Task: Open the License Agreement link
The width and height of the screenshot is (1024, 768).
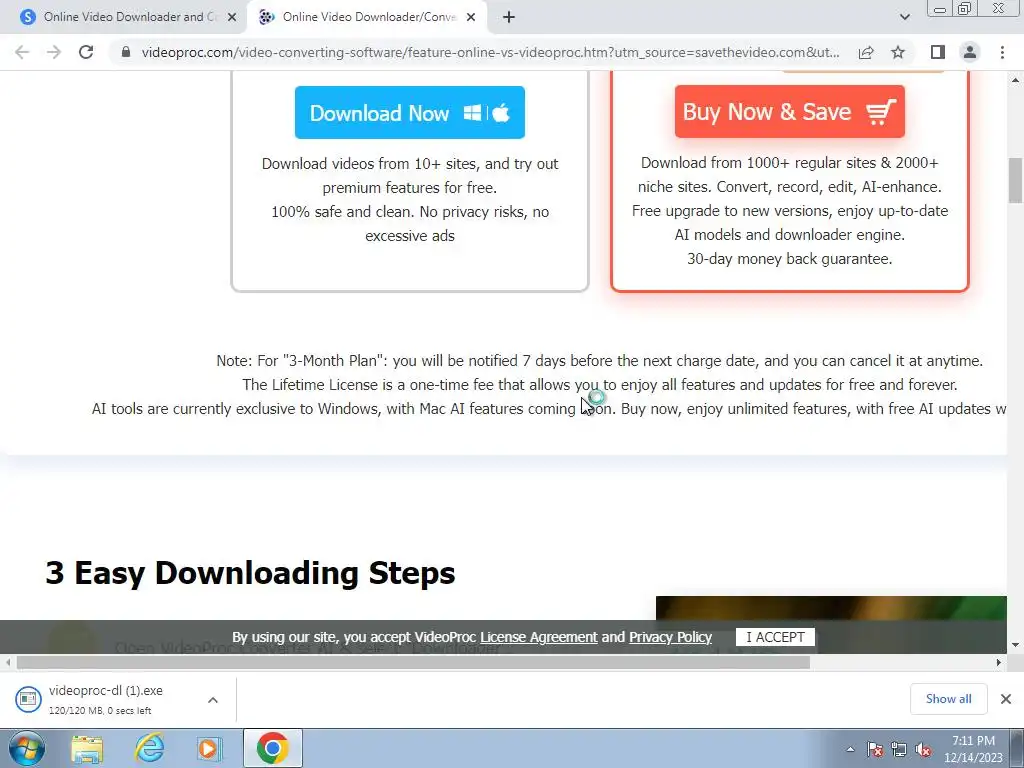Action: tap(539, 637)
